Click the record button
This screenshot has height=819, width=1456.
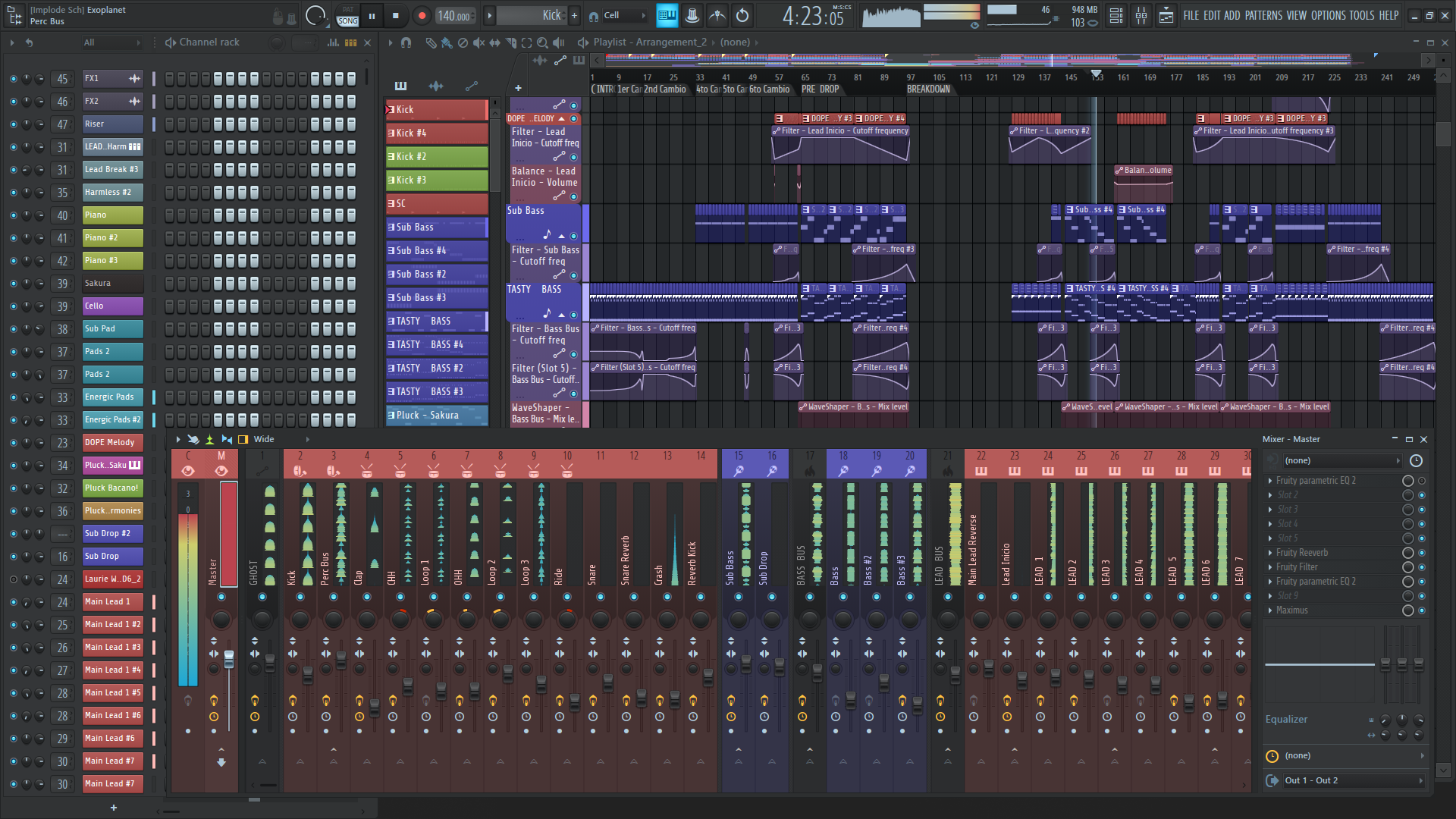point(422,15)
